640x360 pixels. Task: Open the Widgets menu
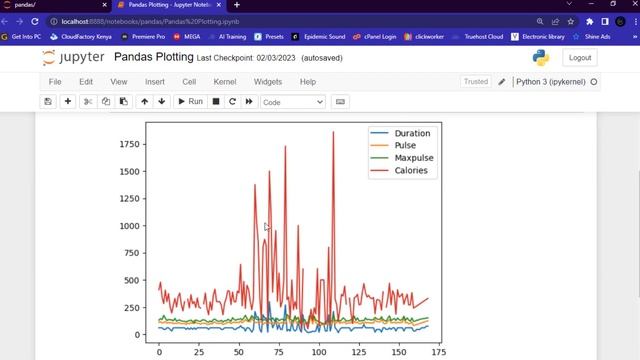268,82
